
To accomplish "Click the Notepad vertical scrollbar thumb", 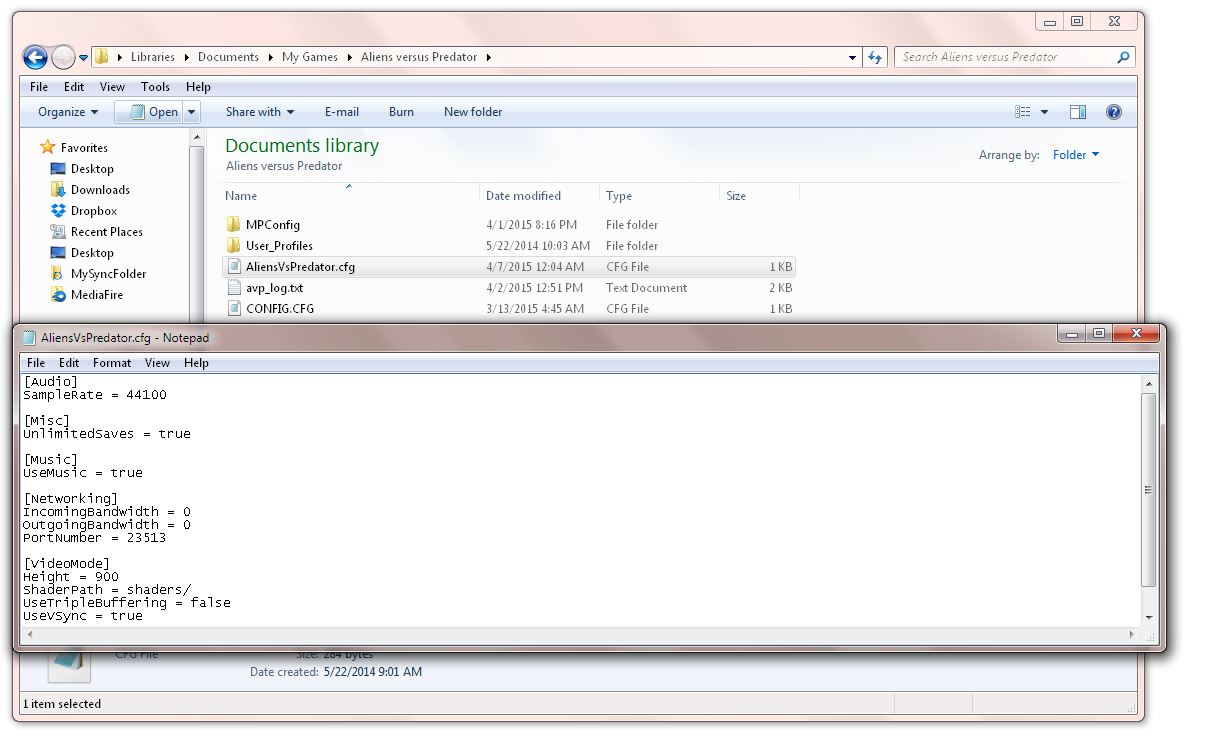I will (x=1148, y=490).
